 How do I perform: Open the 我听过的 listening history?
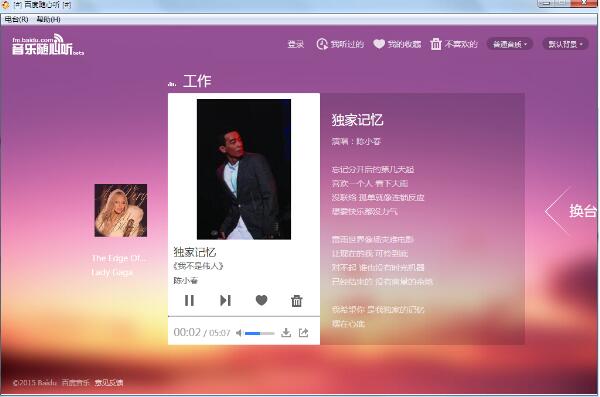pyautogui.click(x=340, y=44)
